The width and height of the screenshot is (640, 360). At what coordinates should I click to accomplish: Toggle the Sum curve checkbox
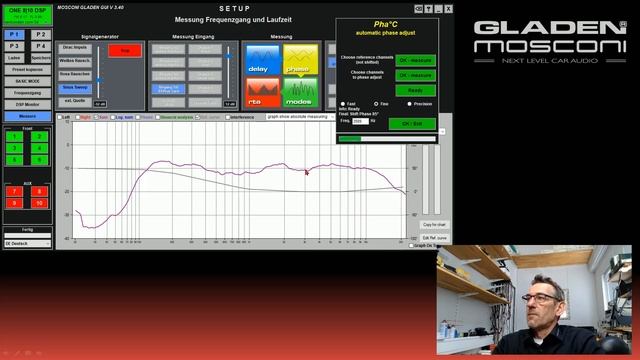tap(96, 117)
